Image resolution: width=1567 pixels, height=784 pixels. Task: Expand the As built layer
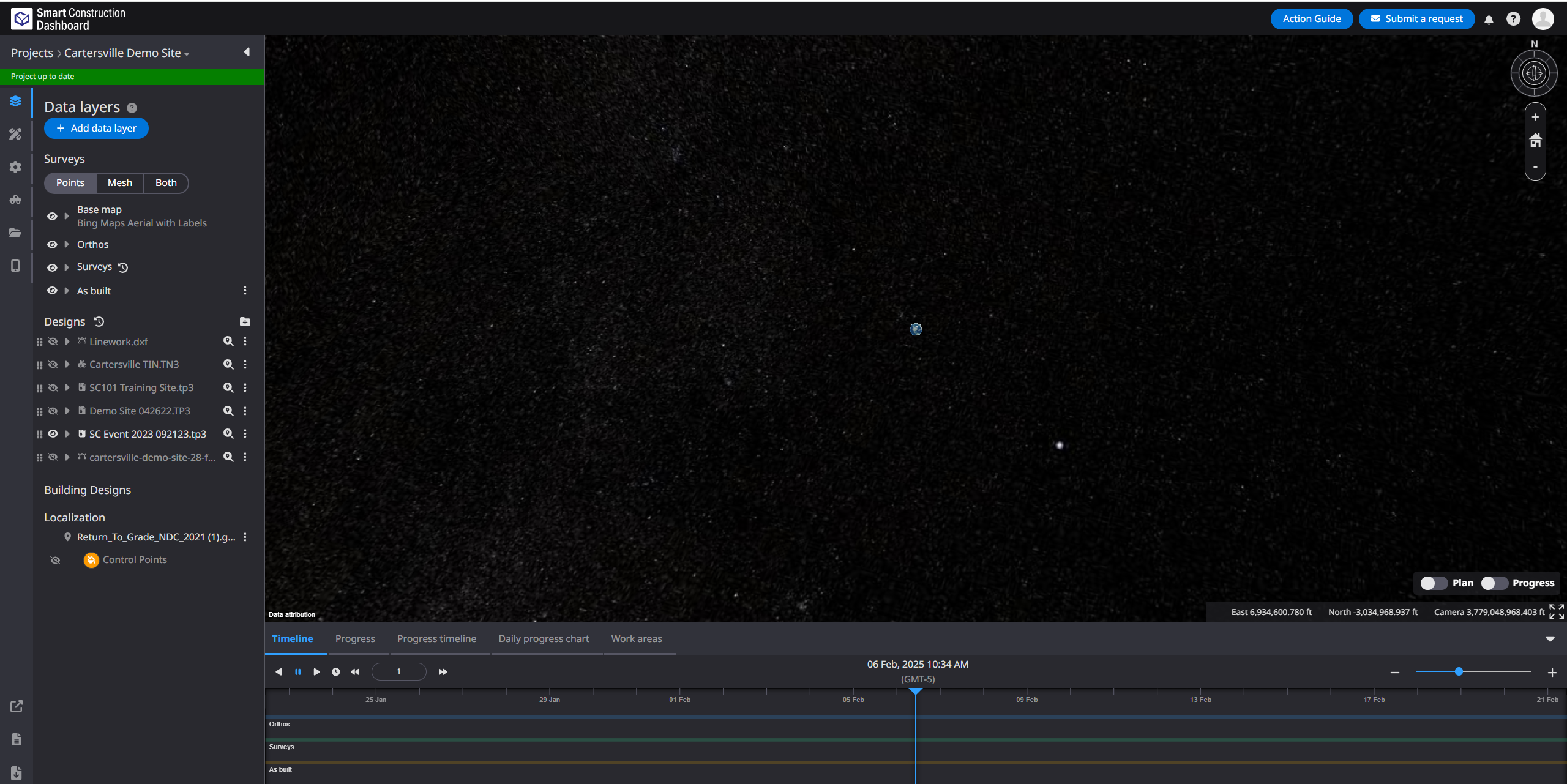point(67,291)
